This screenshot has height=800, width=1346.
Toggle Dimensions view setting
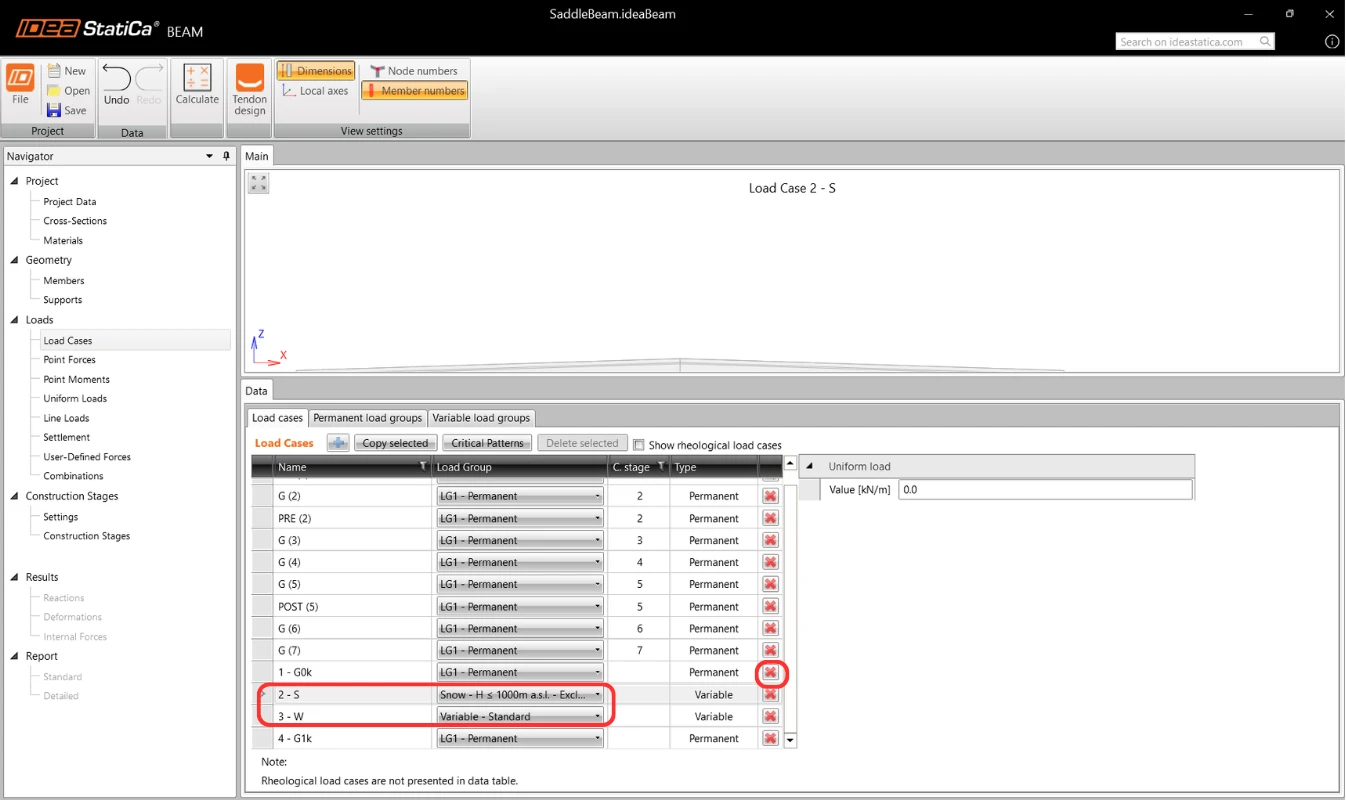(315, 71)
